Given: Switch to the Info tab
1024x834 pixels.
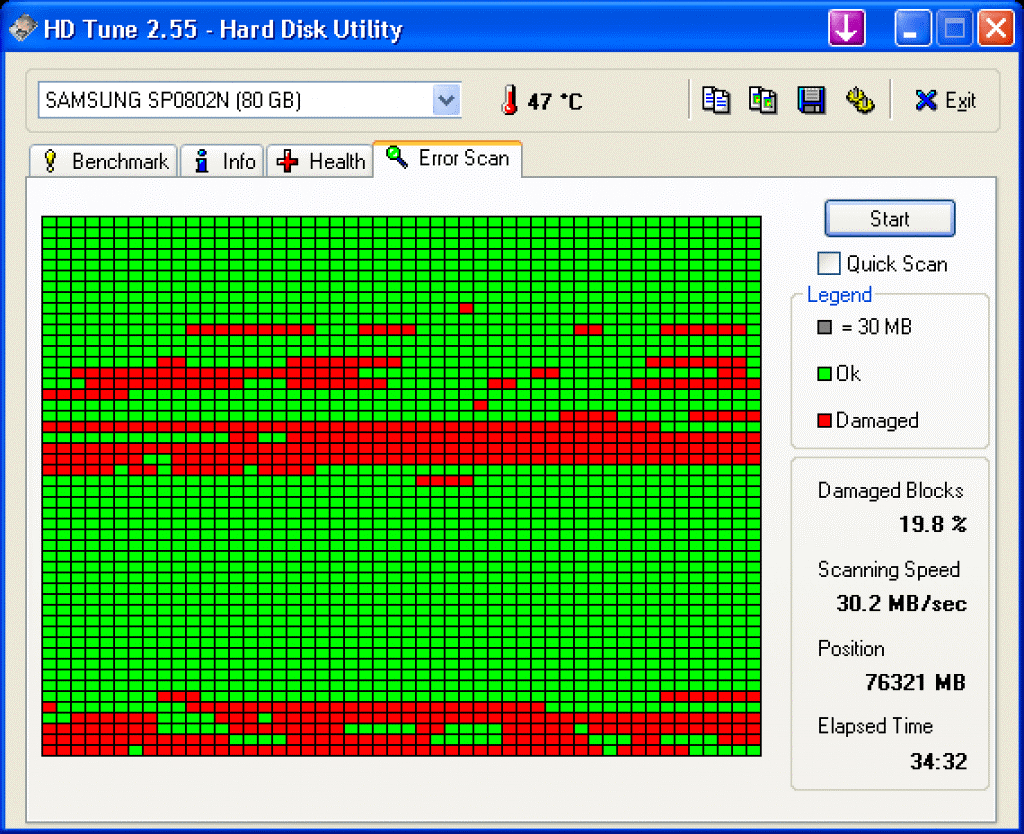Looking at the screenshot, I should 223,161.
